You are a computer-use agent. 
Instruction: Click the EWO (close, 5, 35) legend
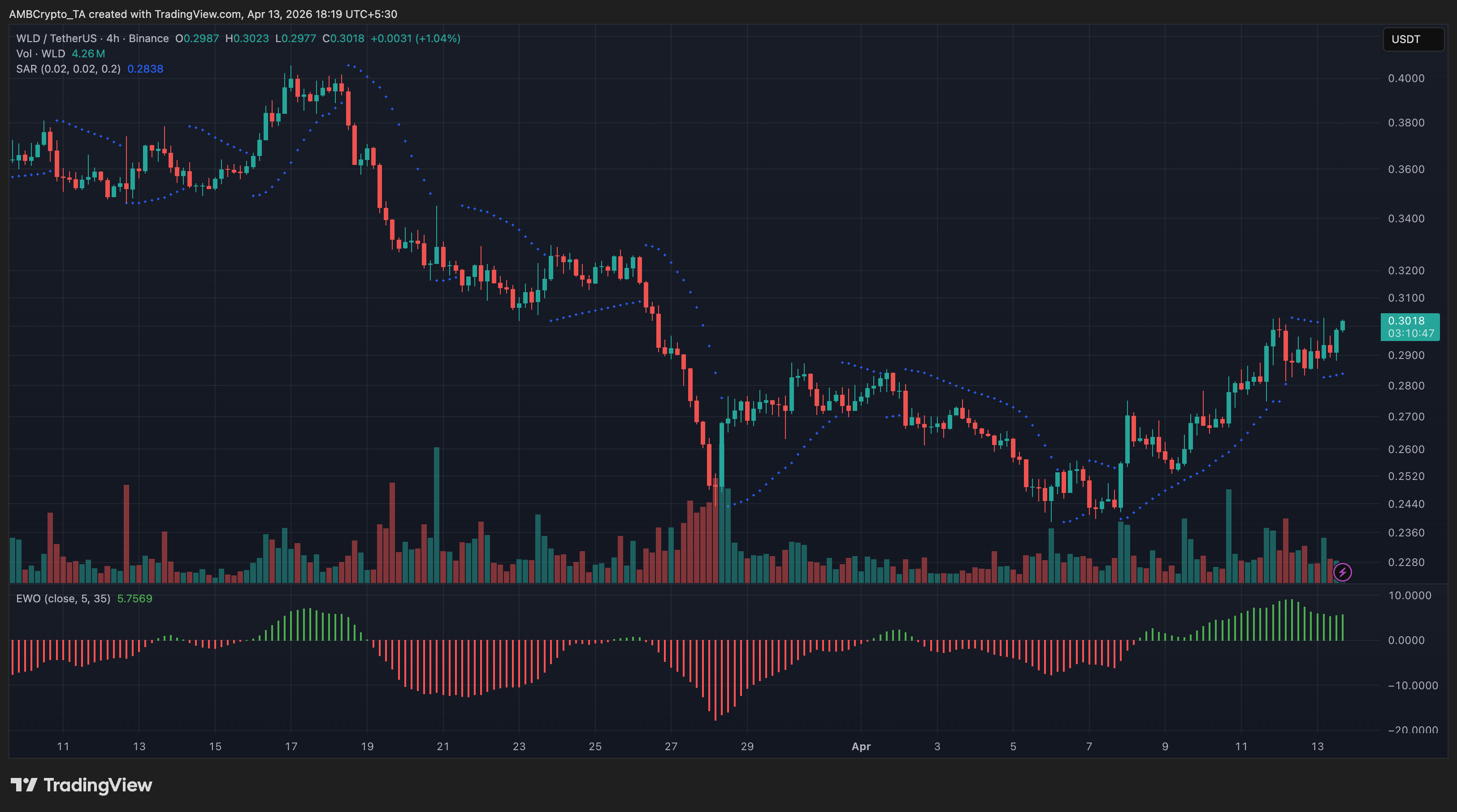click(x=63, y=598)
